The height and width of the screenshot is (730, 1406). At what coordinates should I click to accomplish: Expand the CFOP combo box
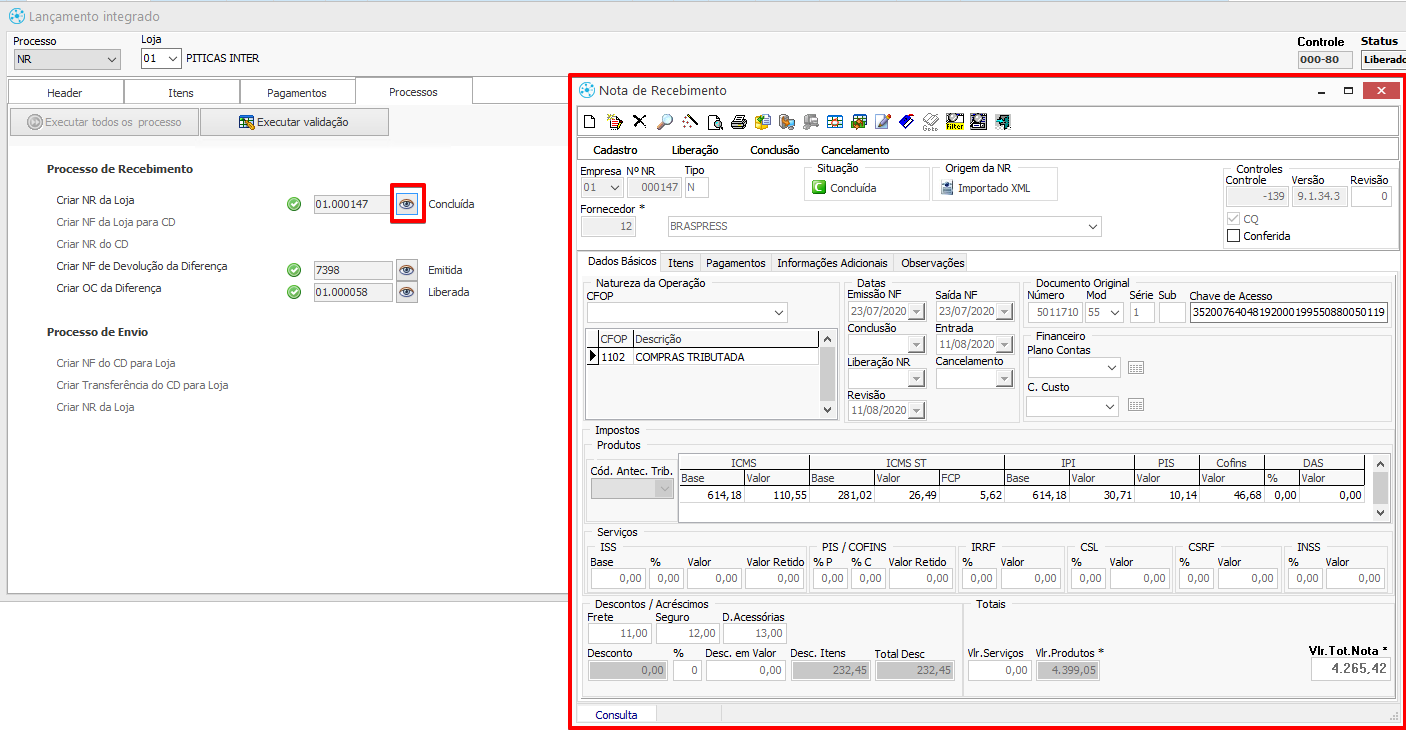779,313
